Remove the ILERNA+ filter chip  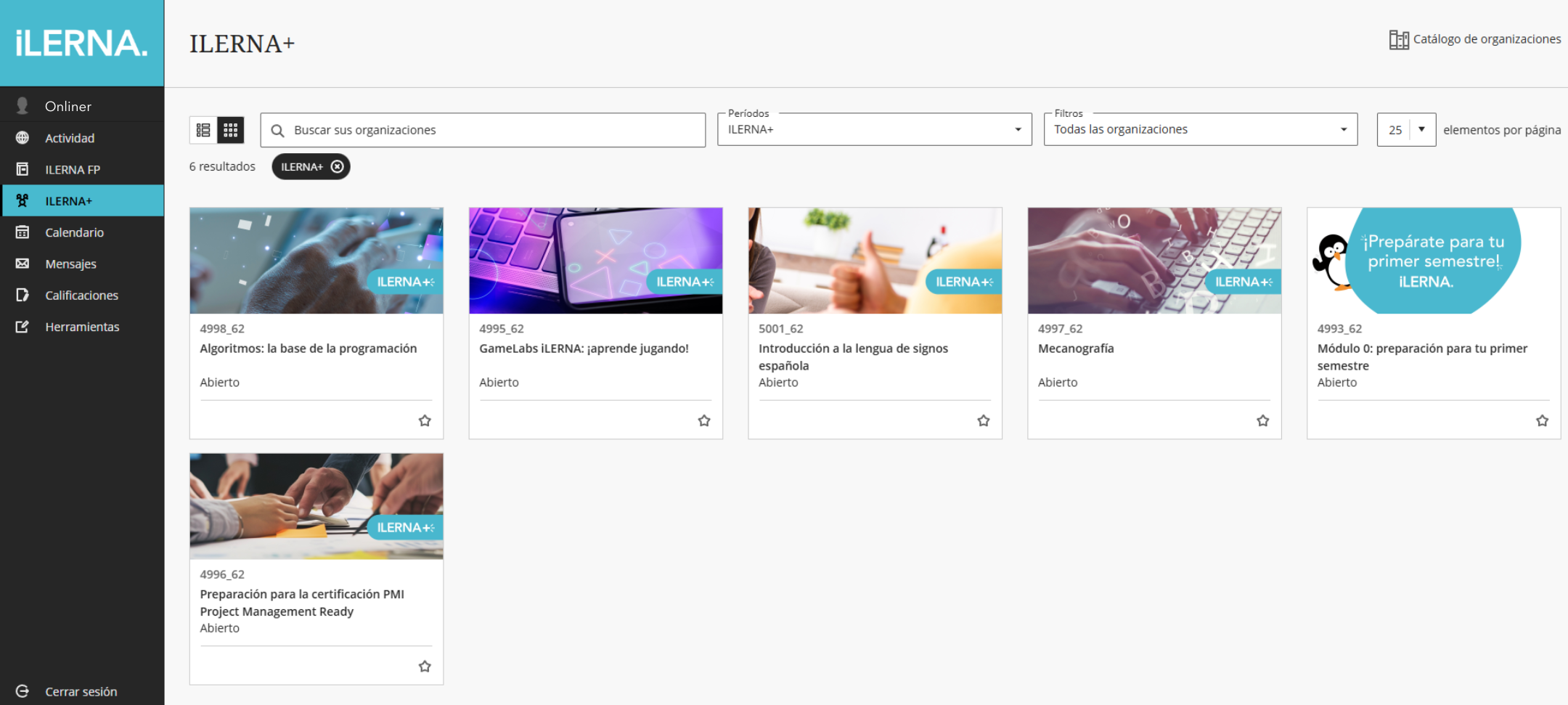338,166
